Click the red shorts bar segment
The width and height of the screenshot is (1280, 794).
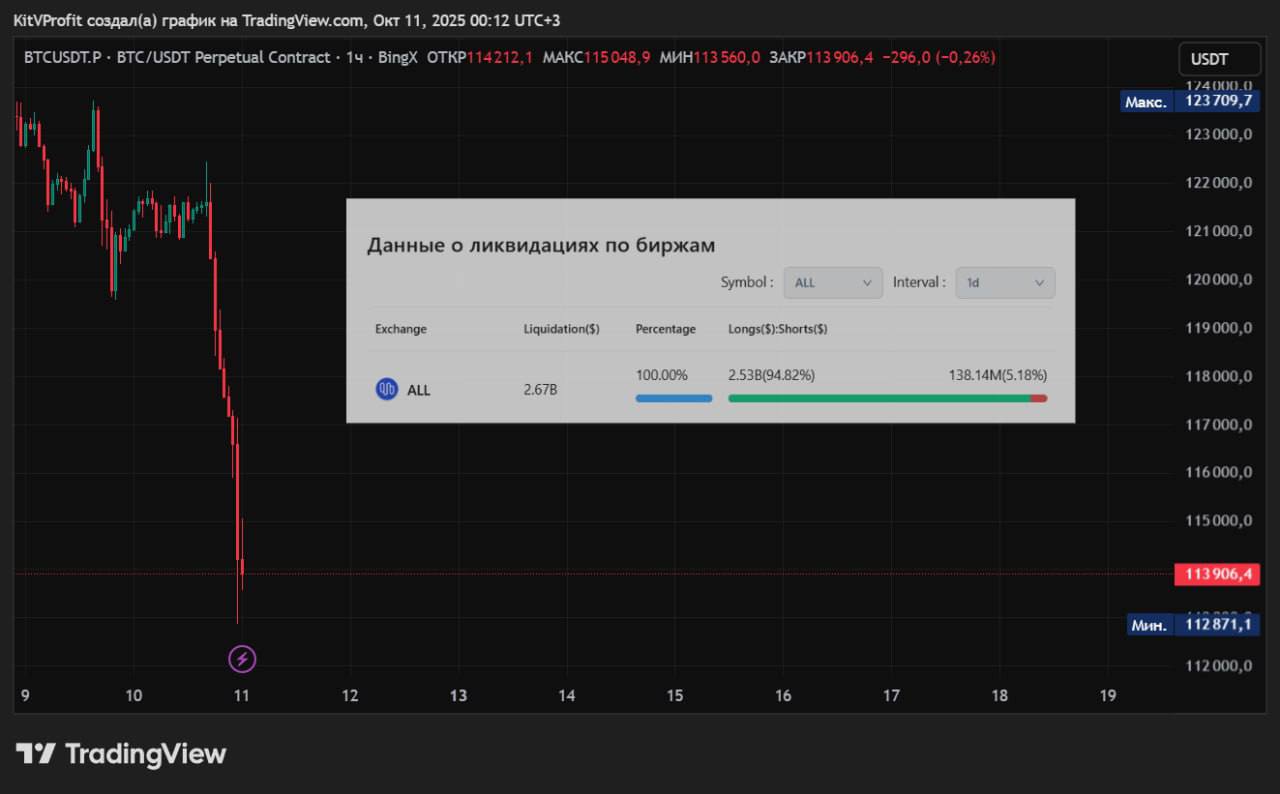point(1038,398)
